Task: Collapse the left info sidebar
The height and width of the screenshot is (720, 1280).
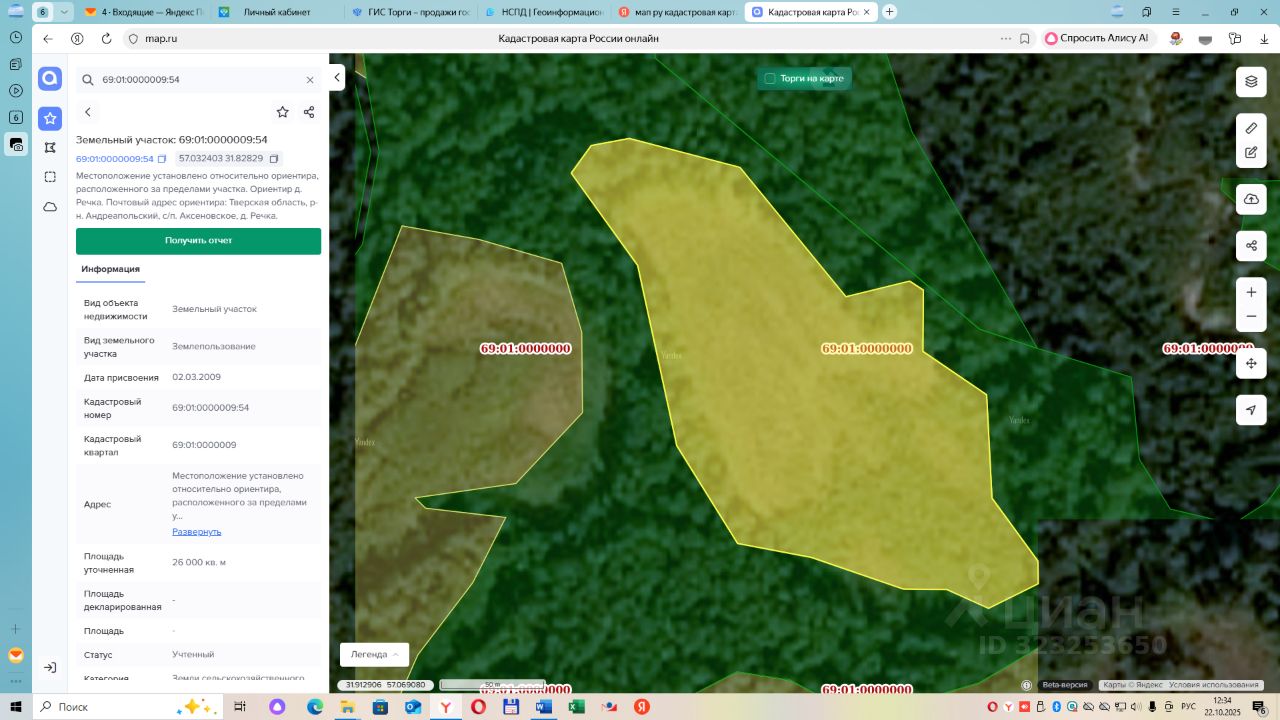Action: pyautogui.click(x=338, y=78)
